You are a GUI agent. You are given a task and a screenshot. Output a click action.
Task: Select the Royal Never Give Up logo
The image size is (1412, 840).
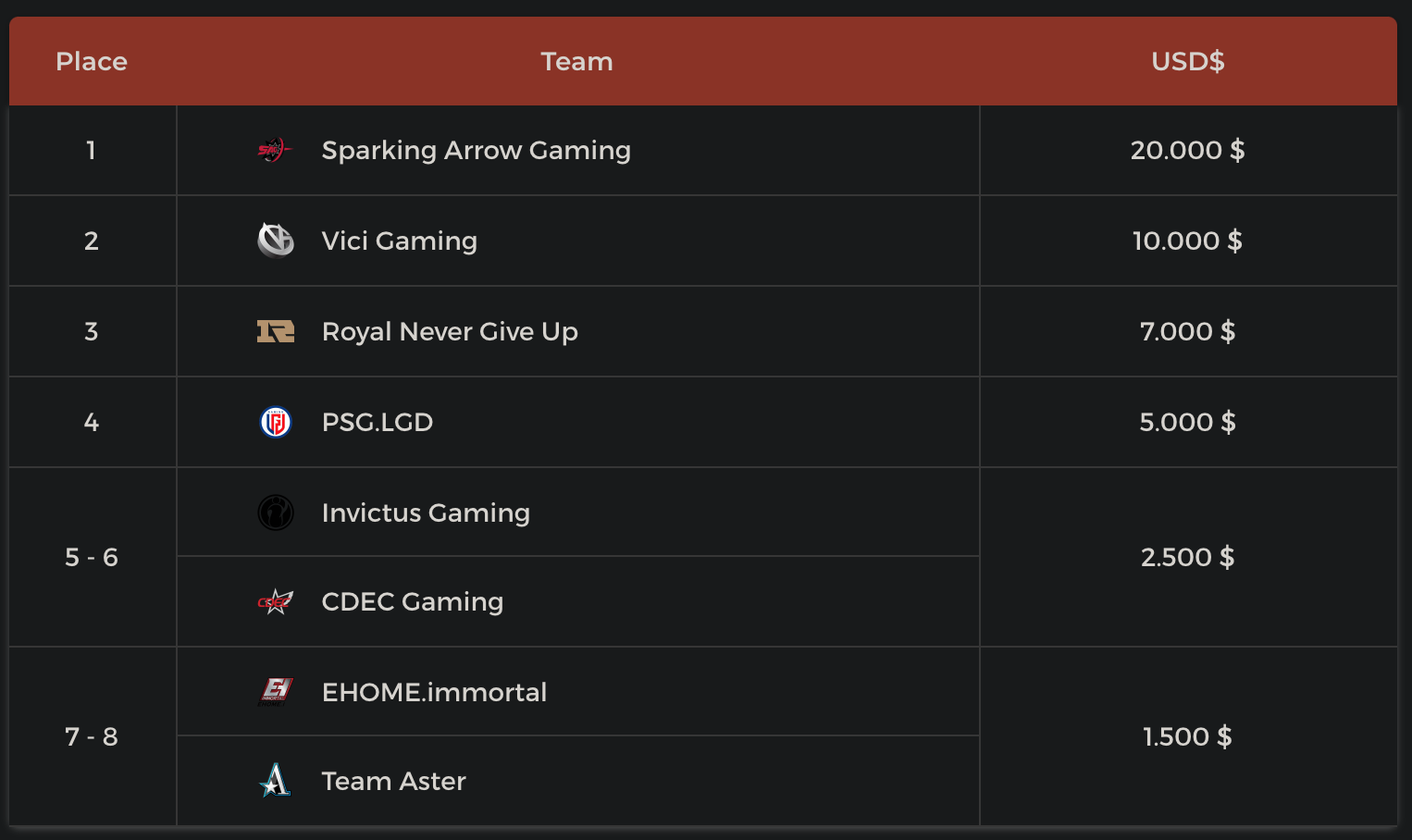pyautogui.click(x=275, y=331)
